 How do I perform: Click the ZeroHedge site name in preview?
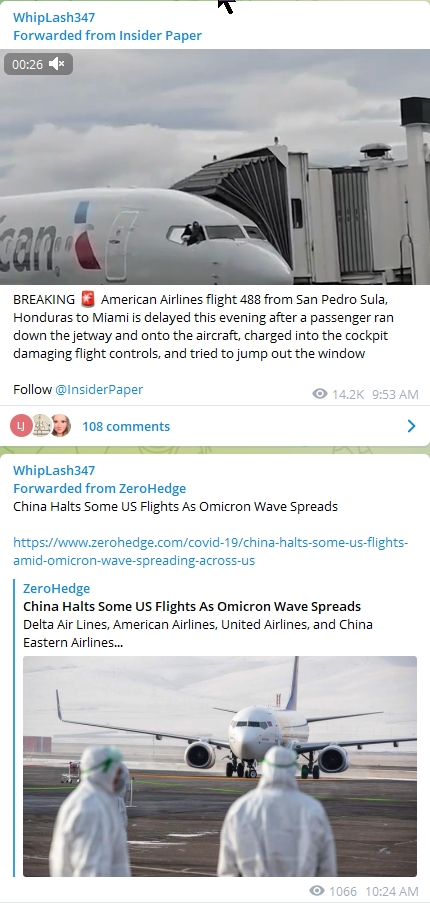point(56,588)
